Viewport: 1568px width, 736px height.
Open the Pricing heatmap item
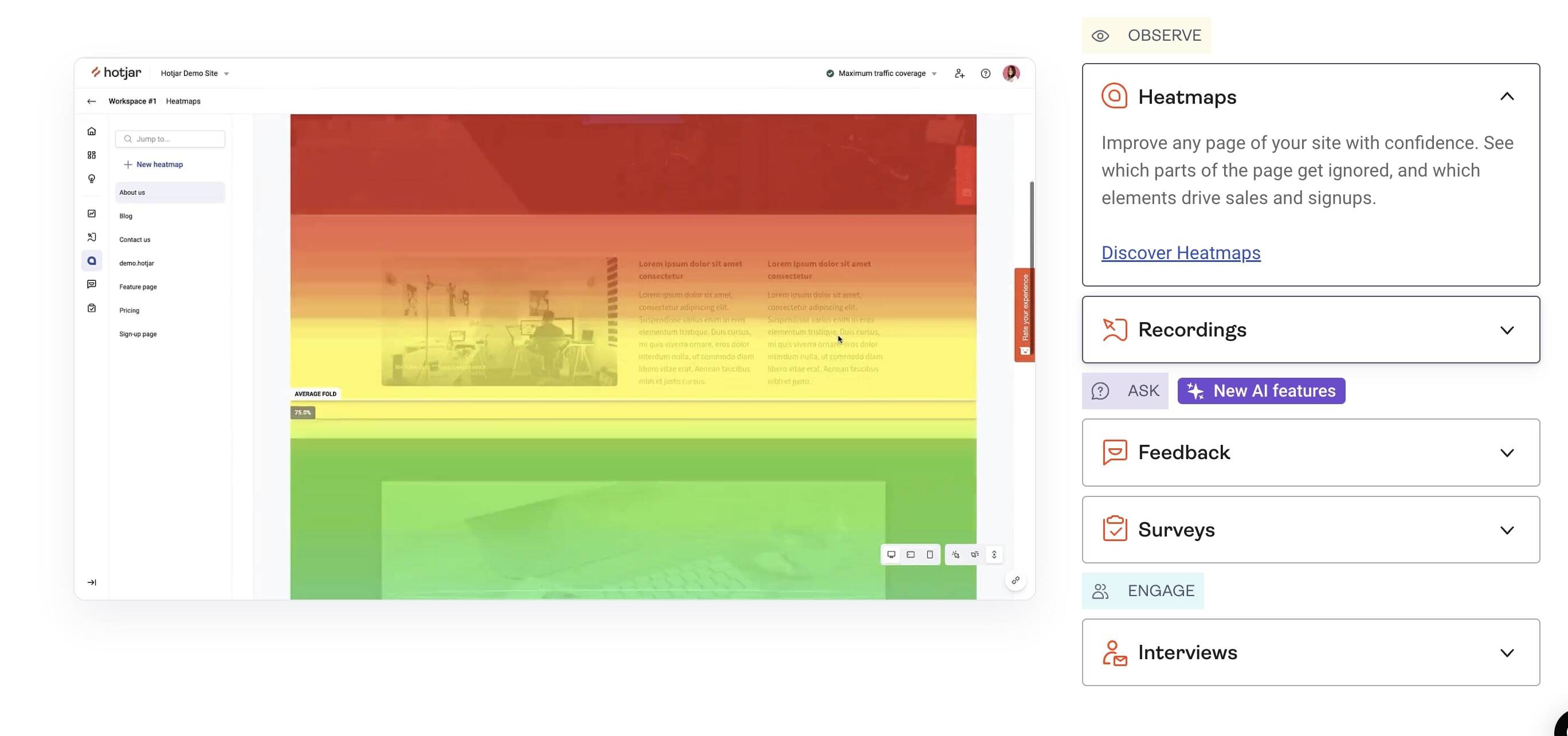pyautogui.click(x=129, y=311)
